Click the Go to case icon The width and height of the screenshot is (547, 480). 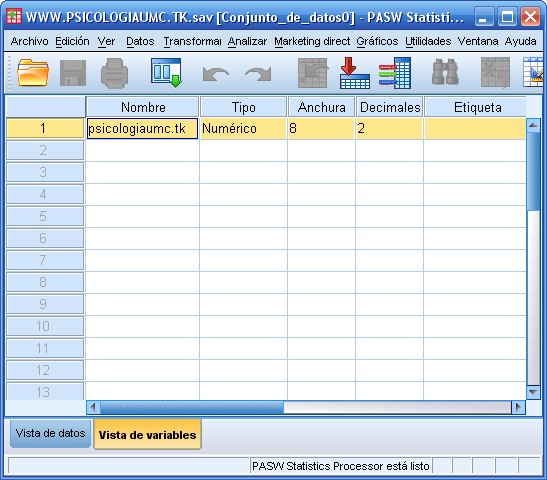coord(313,73)
